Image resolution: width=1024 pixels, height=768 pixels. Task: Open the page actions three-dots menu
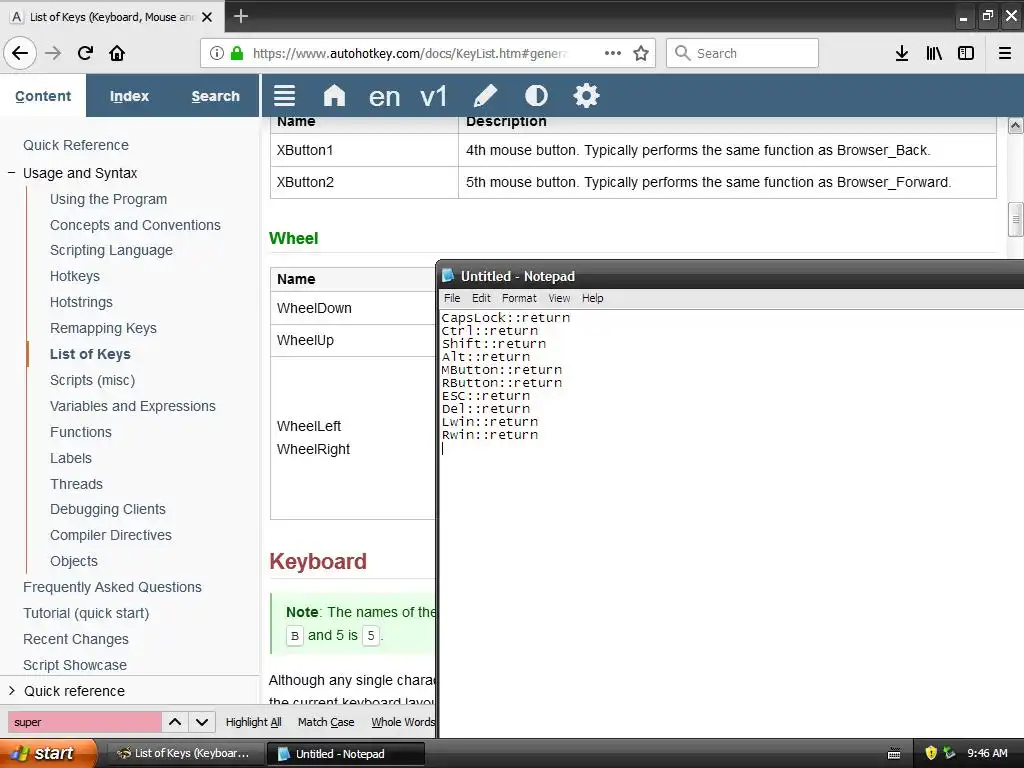tap(613, 53)
